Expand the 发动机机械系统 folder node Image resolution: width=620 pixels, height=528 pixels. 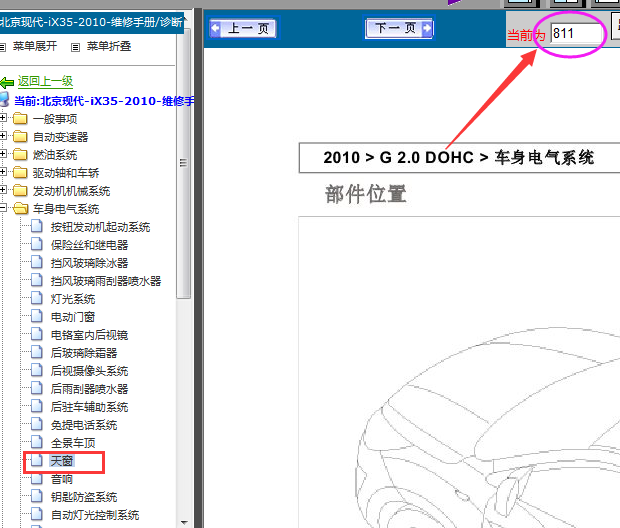[x=2, y=190]
